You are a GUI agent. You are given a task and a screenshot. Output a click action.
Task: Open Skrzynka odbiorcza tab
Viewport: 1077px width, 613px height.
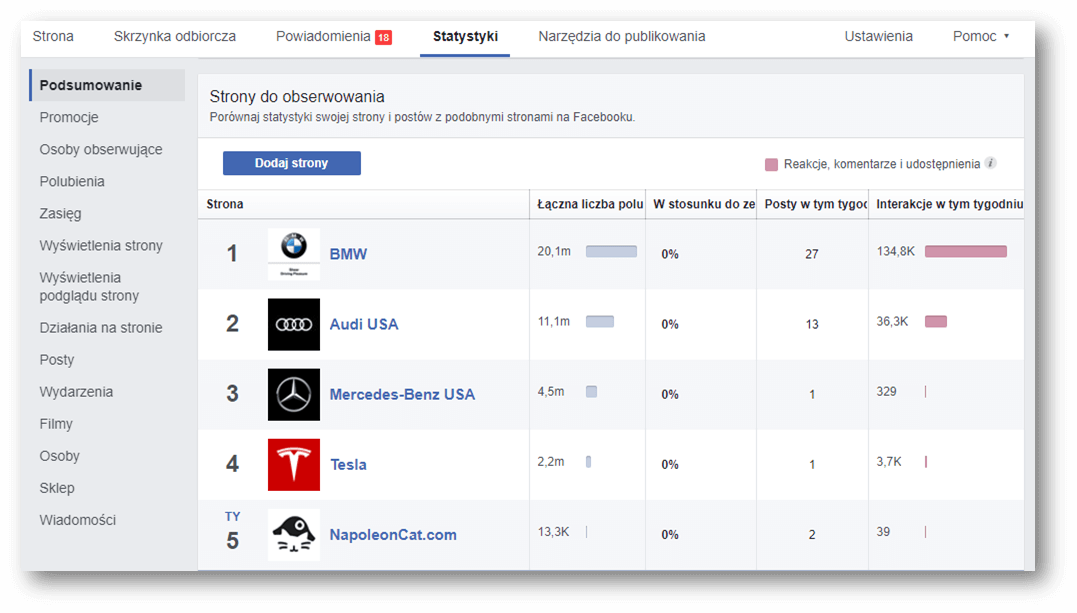pos(174,36)
